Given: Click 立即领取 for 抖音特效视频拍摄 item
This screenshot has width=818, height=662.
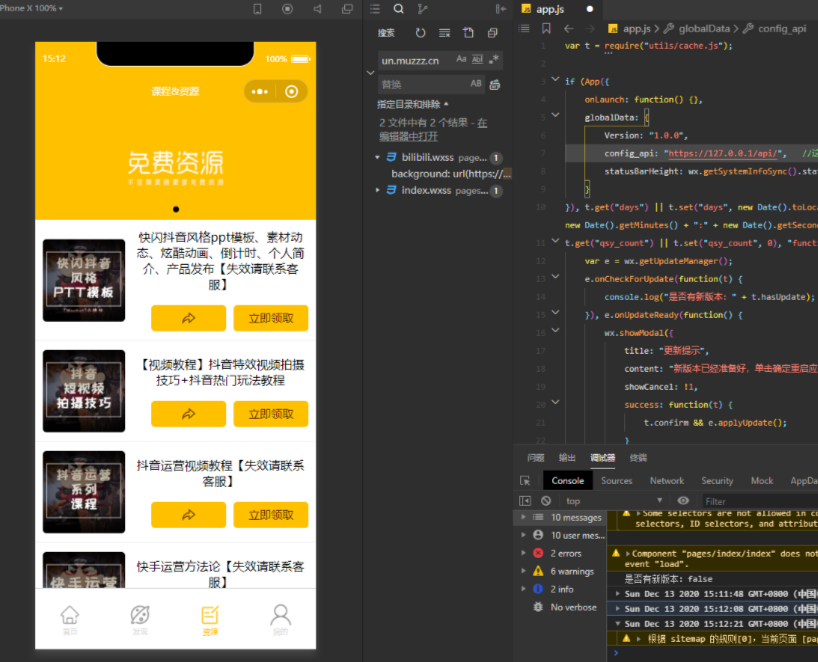Looking at the screenshot, I should pos(271,414).
